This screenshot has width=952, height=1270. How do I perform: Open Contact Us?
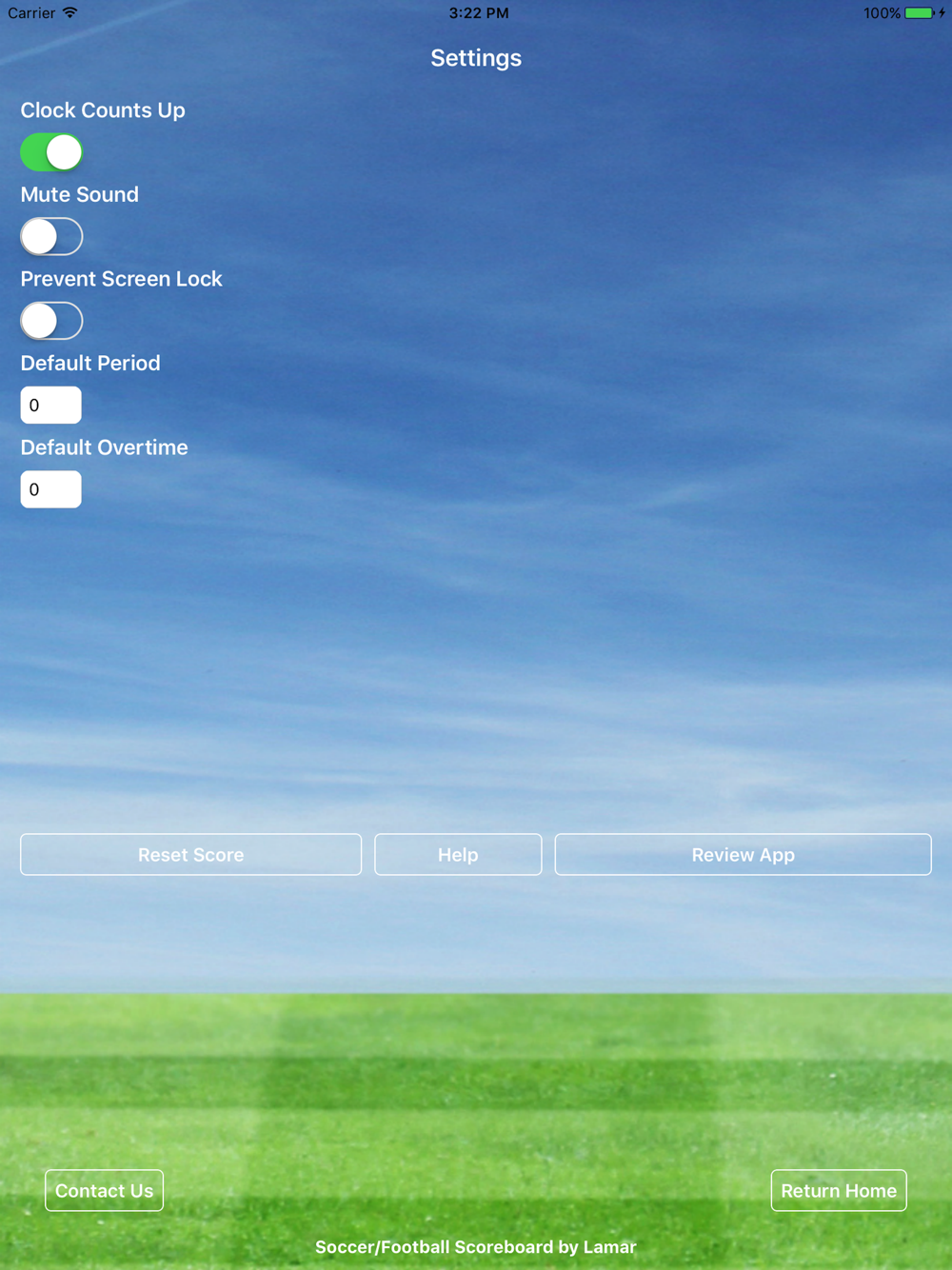tap(104, 1191)
